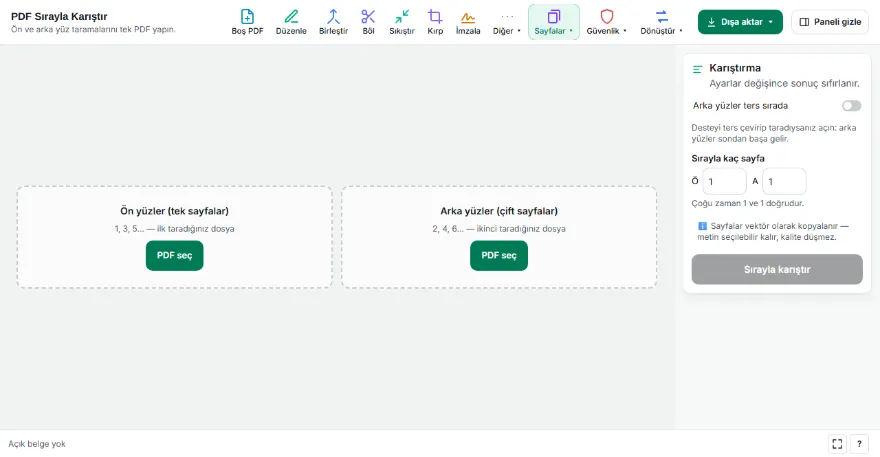The height and width of the screenshot is (457, 880).
Task: Open the Sayfalar pages dropdown
Action: point(553,22)
